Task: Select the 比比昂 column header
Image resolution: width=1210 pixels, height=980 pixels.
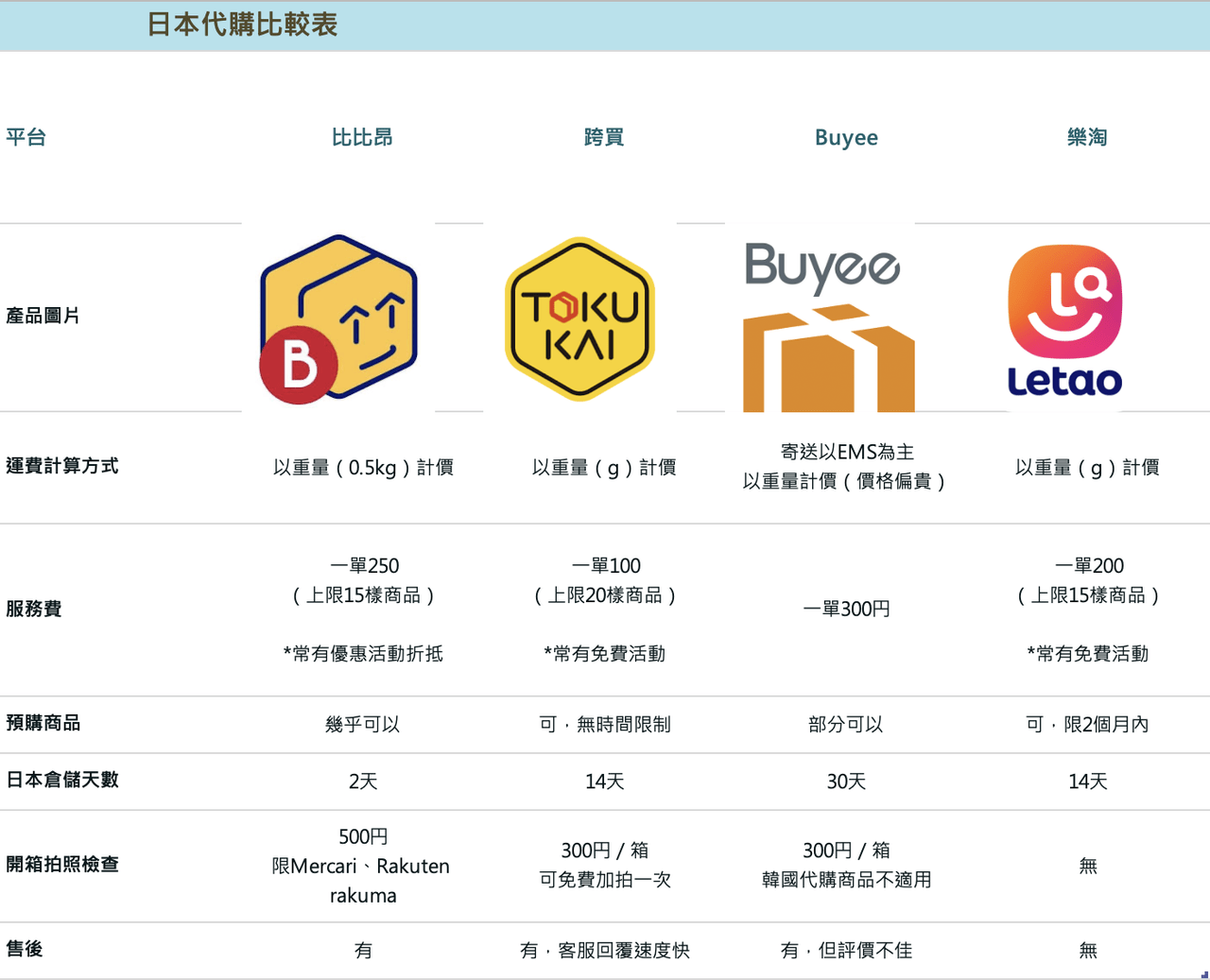Action: [362, 138]
